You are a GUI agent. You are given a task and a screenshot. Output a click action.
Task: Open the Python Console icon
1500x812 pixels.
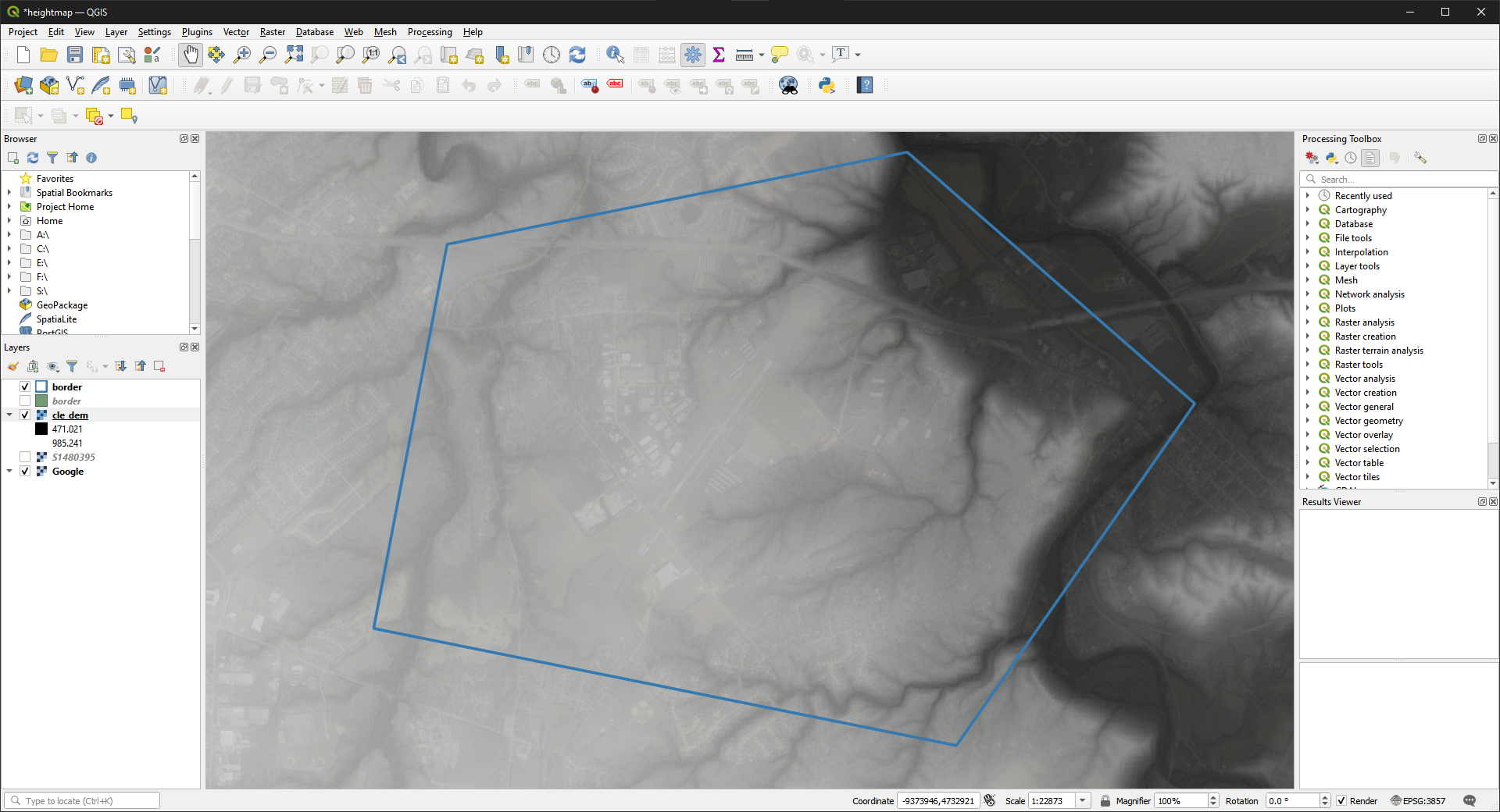[827, 85]
